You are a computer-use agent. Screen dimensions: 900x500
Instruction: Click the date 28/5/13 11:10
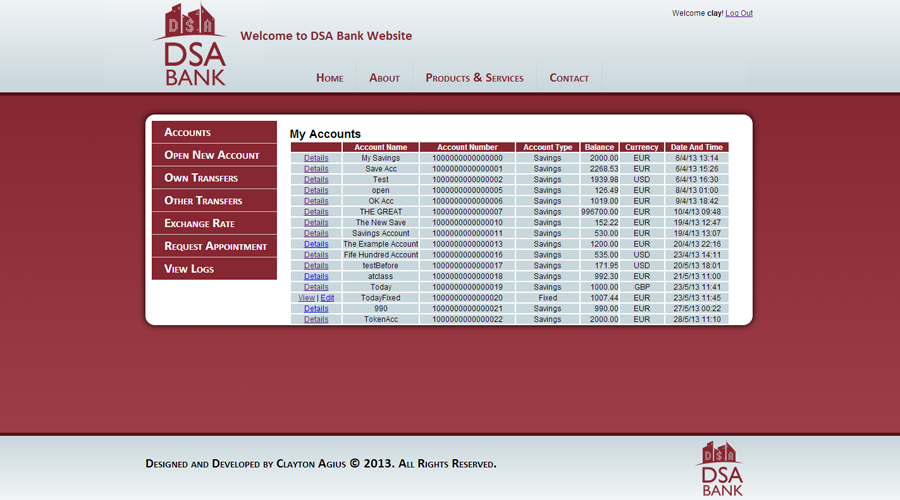697,319
